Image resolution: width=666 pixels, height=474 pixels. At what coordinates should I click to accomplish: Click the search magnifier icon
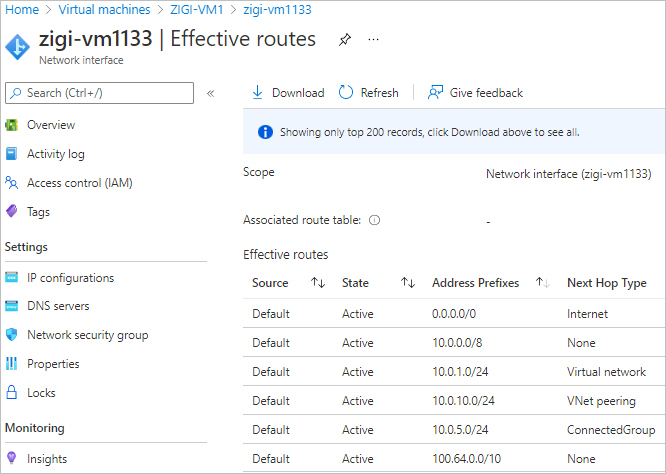tap(16, 93)
